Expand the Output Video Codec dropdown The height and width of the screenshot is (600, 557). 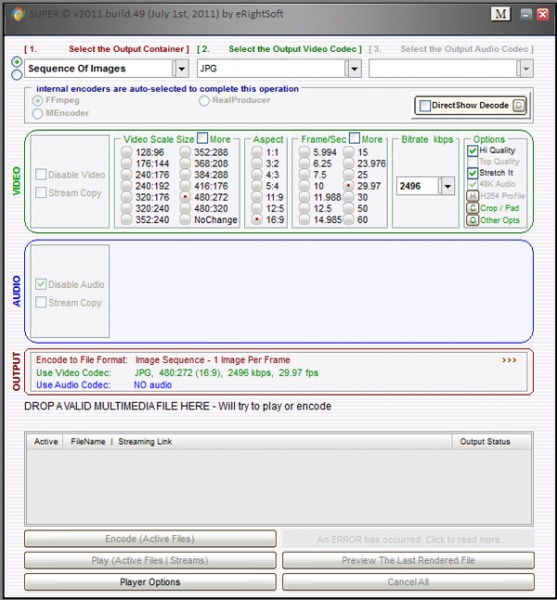(x=355, y=69)
